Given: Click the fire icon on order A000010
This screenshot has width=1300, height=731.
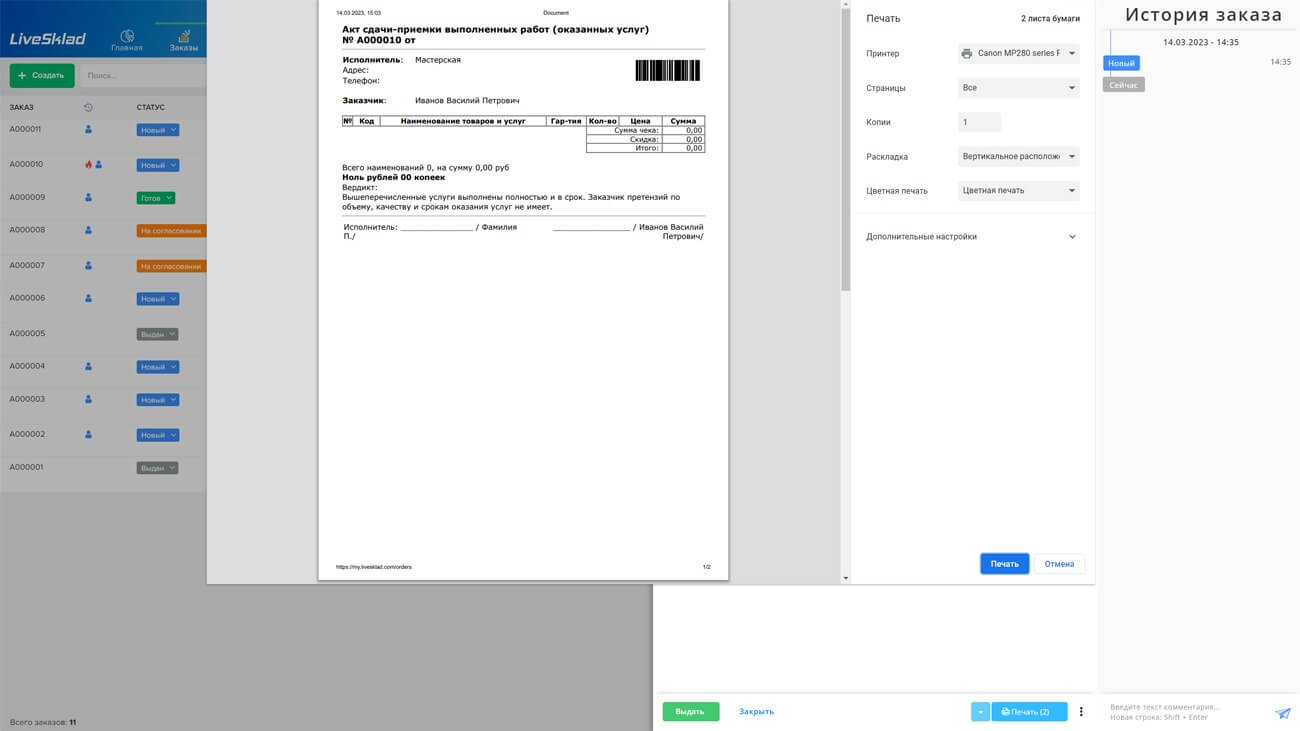Looking at the screenshot, I should click(88, 165).
